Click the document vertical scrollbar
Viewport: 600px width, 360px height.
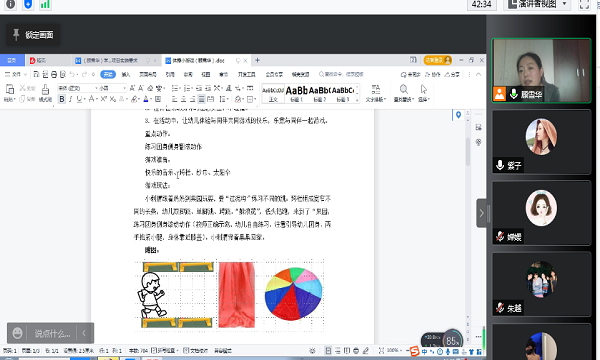[x=468, y=152]
